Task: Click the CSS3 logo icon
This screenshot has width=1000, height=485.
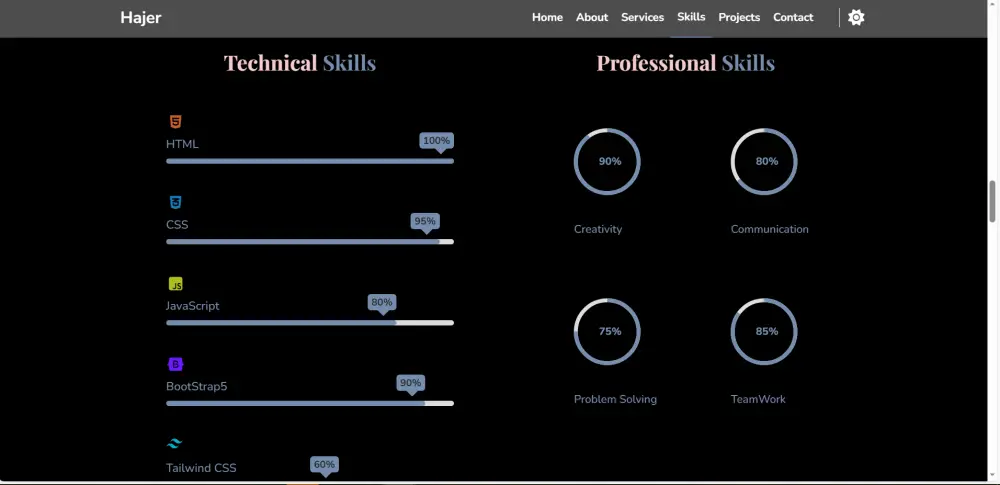Action: [x=175, y=202]
